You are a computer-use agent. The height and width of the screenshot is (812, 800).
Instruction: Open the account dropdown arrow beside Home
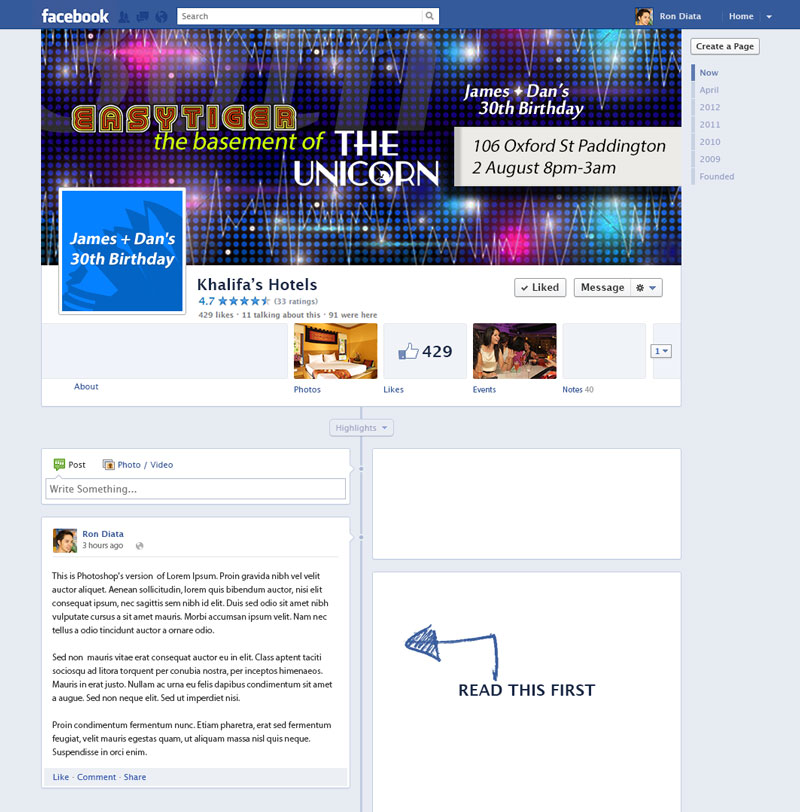click(769, 17)
